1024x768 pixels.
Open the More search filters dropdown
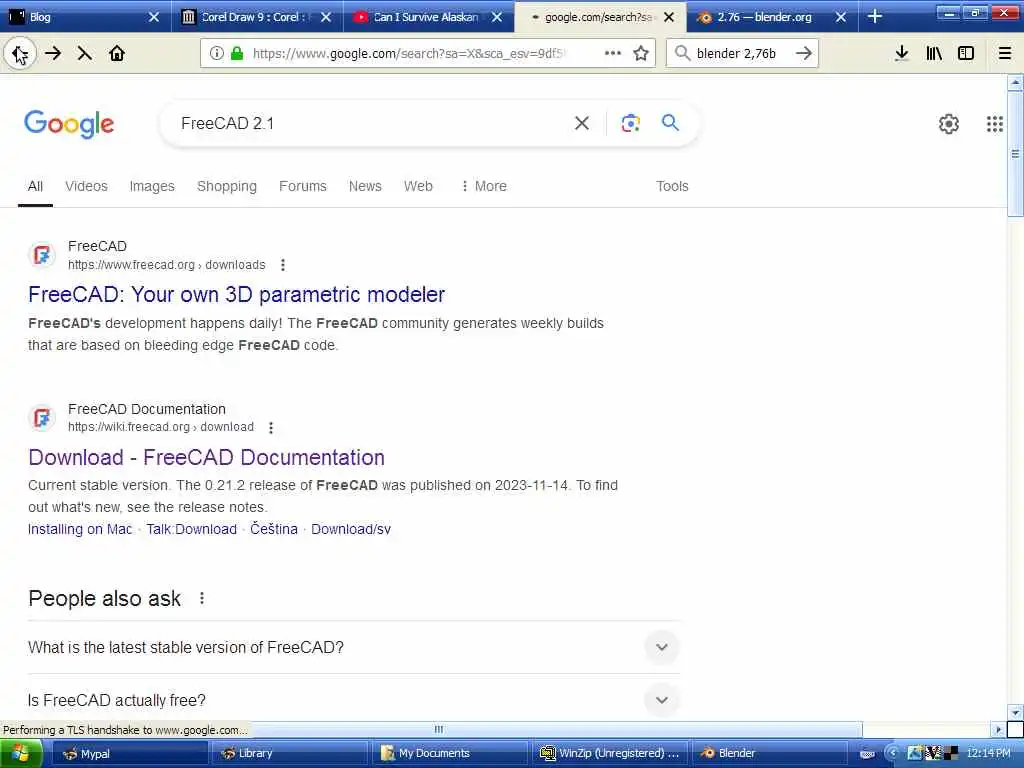[484, 186]
